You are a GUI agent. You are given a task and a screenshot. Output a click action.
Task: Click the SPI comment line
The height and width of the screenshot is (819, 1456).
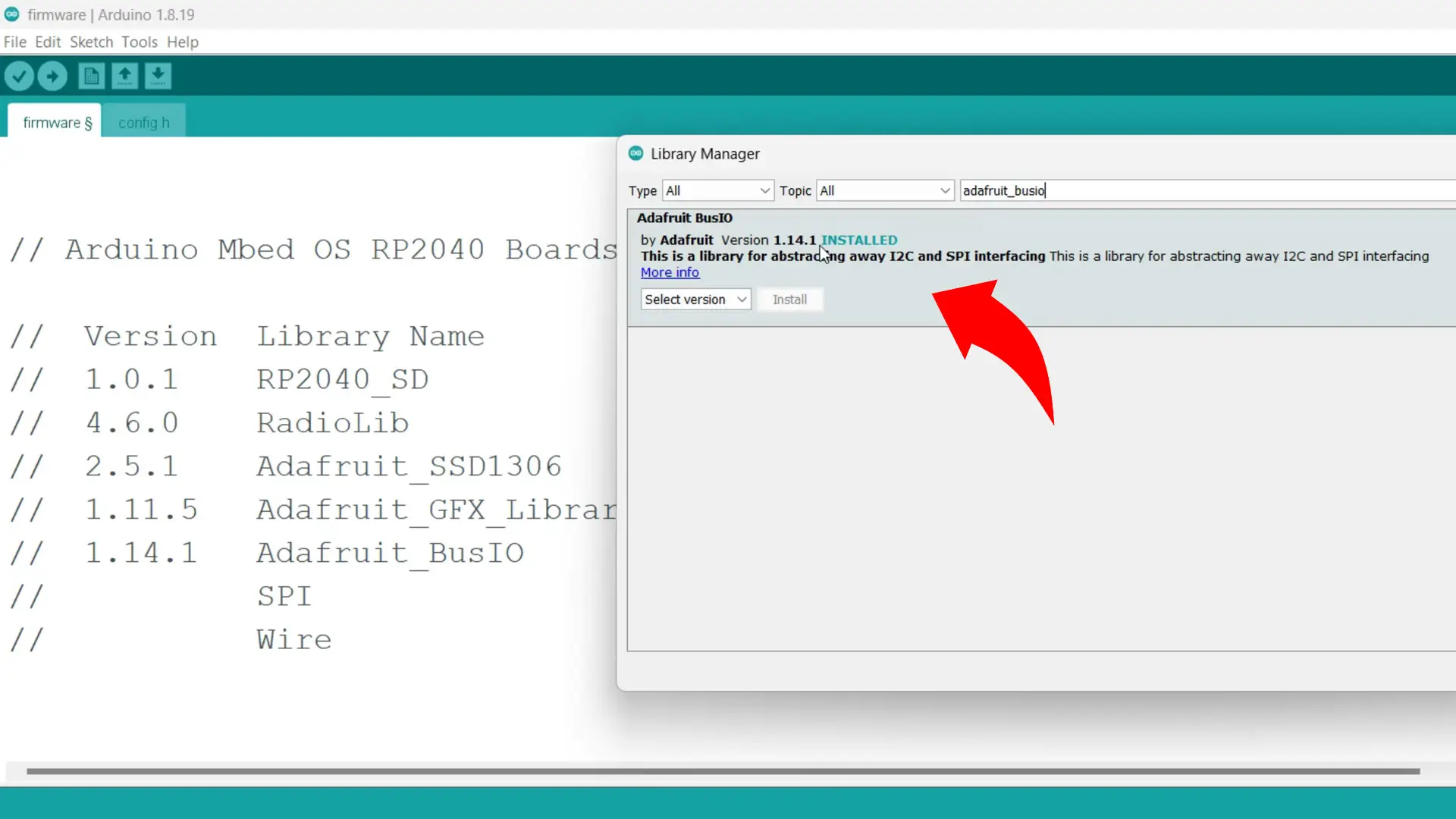click(x=161, y=596)
